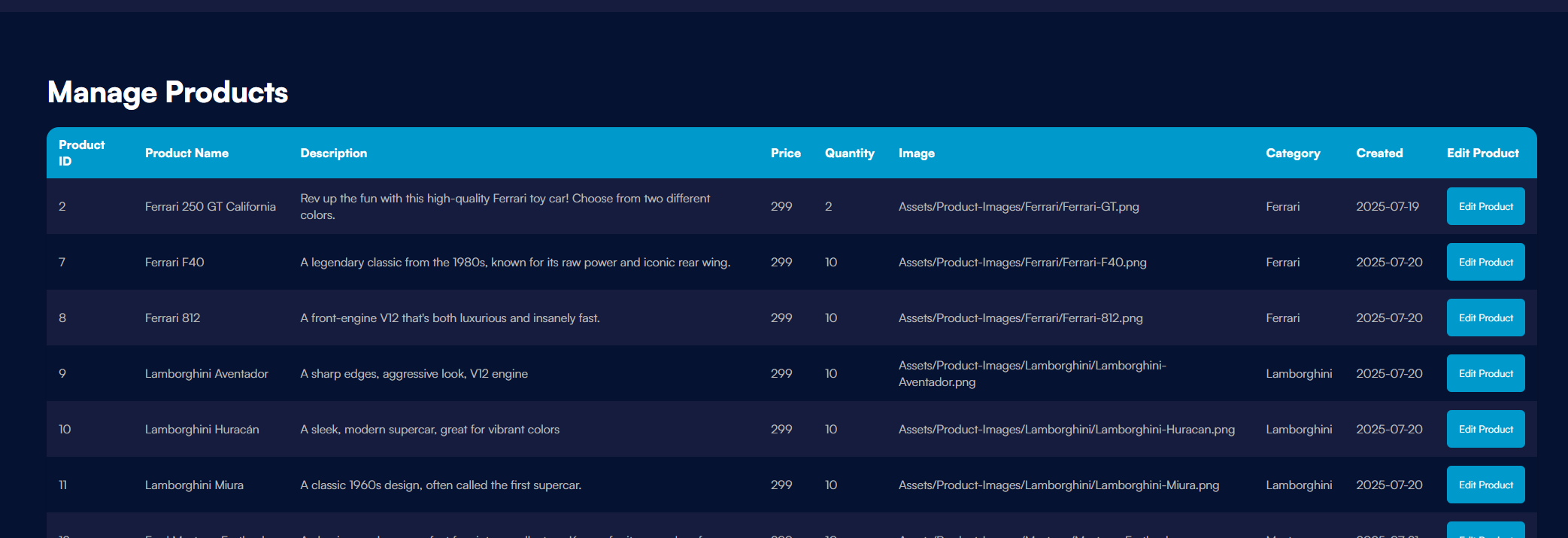Click Edit Product for Ferrari F40

tap(1485, 262)
